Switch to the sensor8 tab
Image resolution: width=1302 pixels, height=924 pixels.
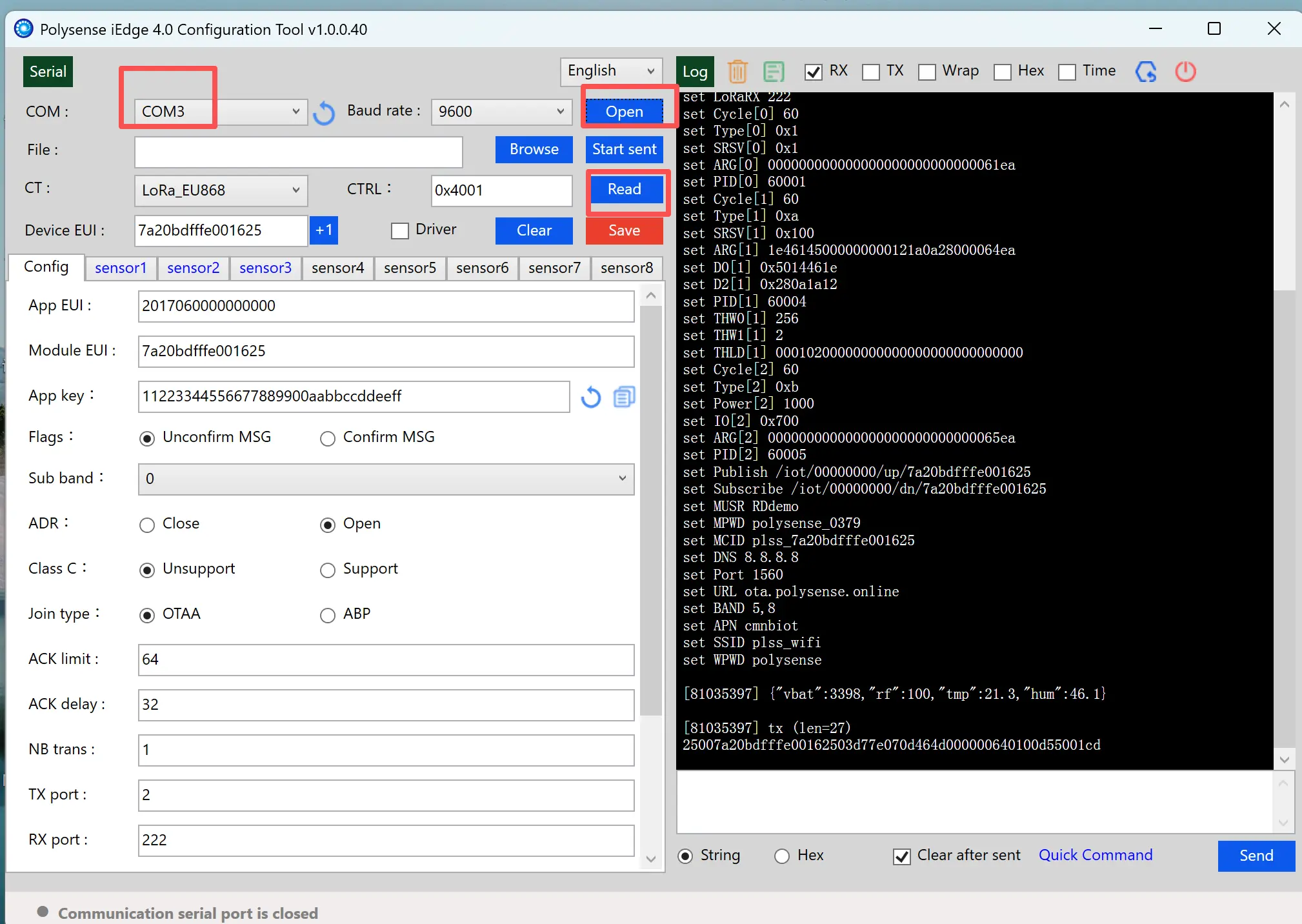point(626,268)
